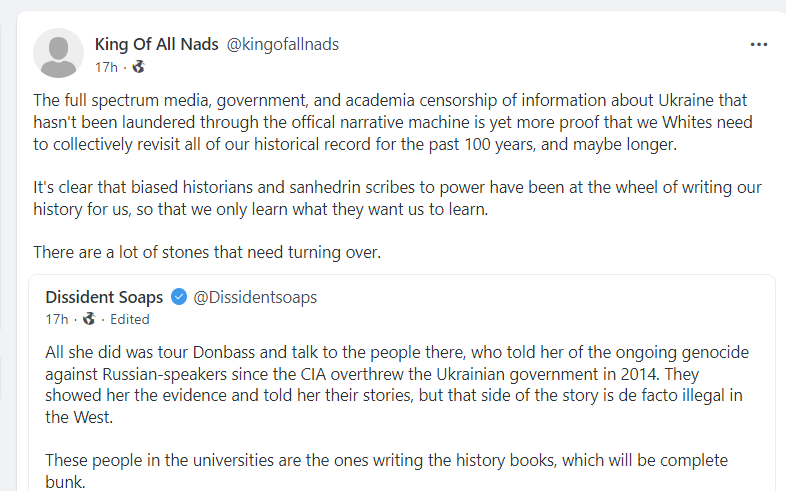Click the gray default avatar silhouette
The height and width of the screenshot is (491, 786).
58,54
